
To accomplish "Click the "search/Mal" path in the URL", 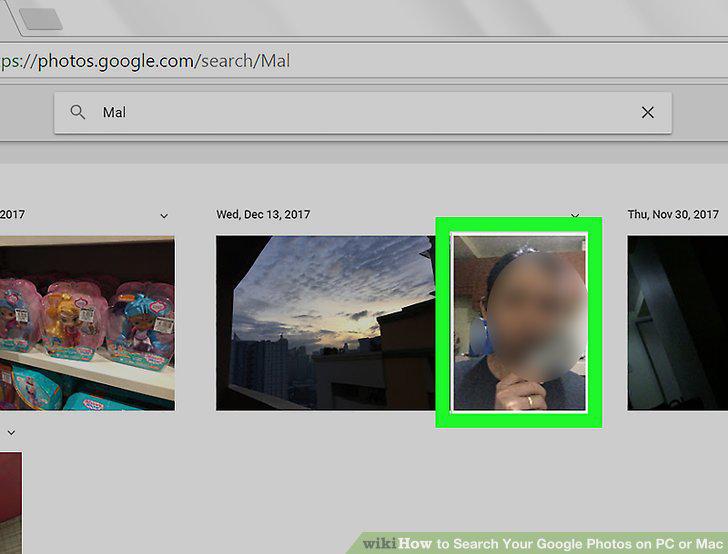I will pyautogui.click(x=246, y=61).
